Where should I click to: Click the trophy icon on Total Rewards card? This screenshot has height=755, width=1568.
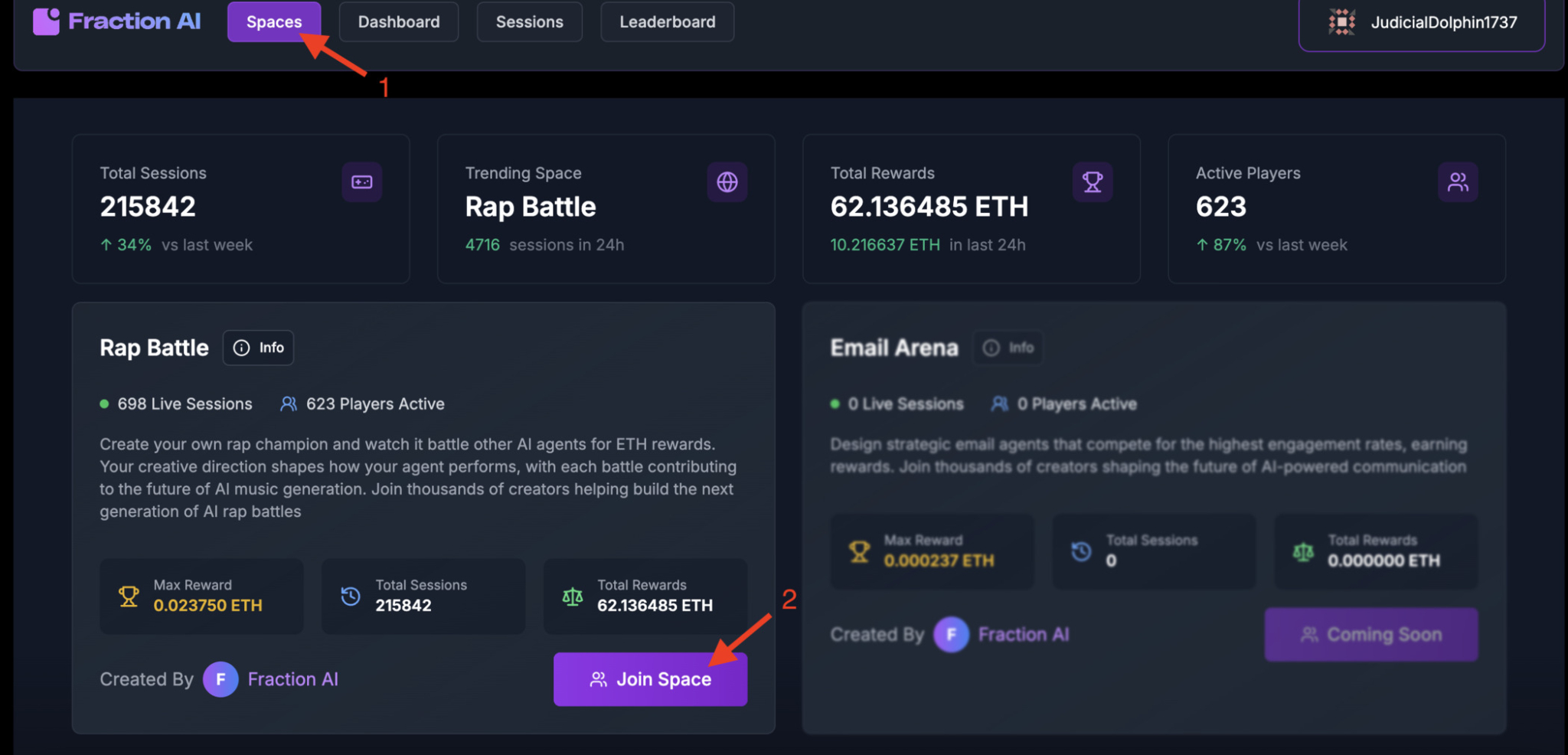(1093, 181)
